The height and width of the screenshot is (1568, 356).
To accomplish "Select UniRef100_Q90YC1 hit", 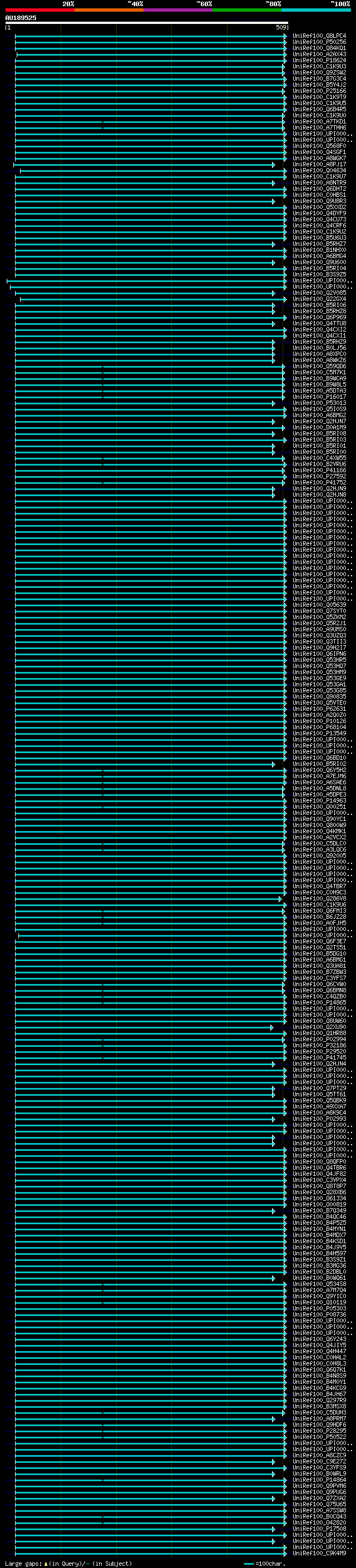I will (319, 819).
